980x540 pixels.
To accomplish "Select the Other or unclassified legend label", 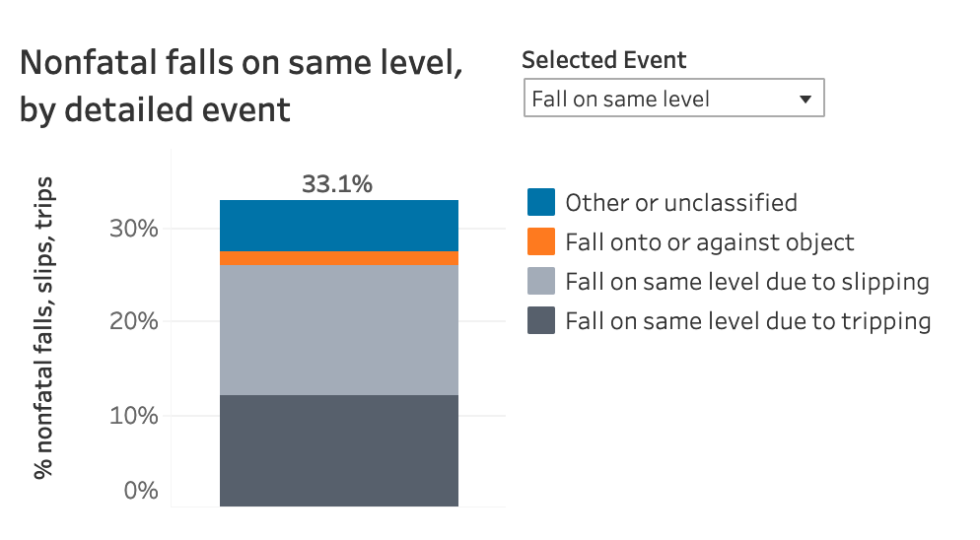I will [681, 203].
